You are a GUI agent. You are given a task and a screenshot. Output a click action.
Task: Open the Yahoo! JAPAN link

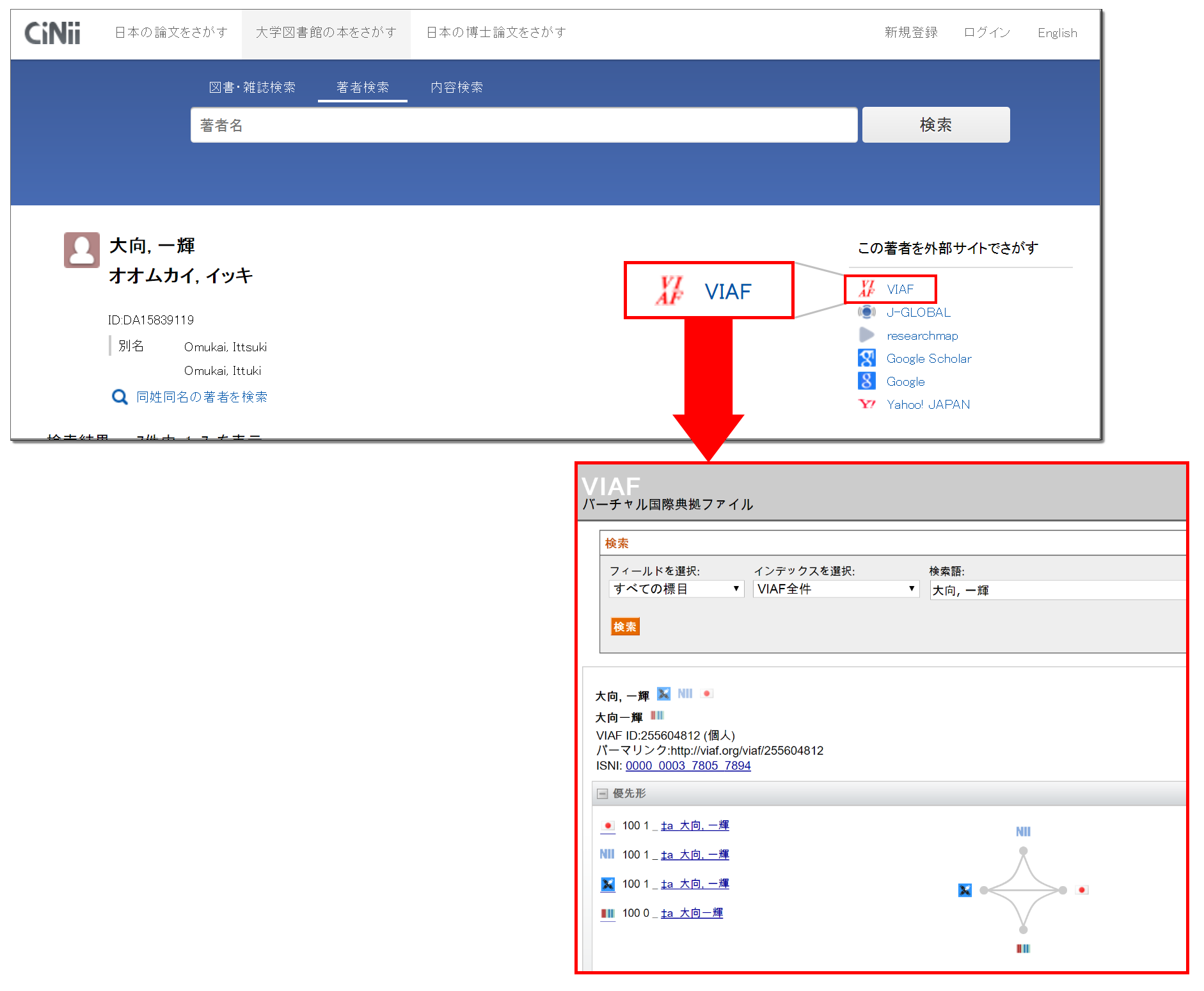928,404
